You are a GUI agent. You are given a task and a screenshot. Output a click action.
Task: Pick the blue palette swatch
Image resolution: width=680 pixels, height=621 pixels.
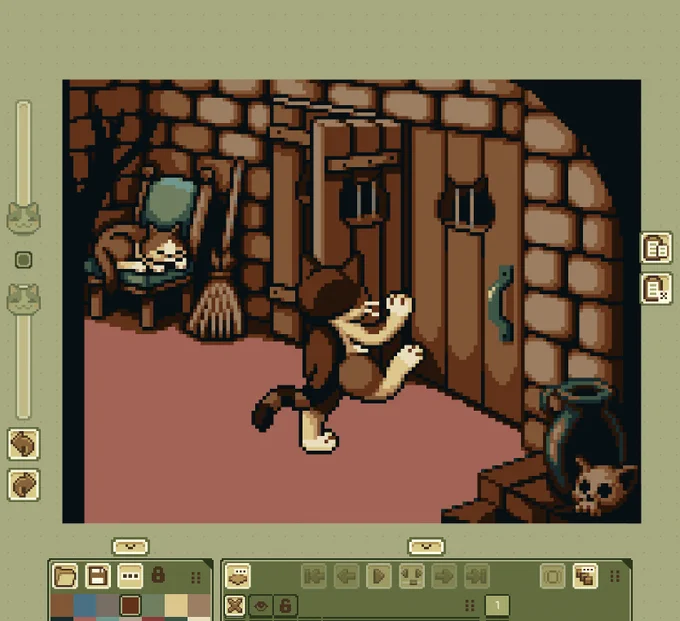coord(85,605)
